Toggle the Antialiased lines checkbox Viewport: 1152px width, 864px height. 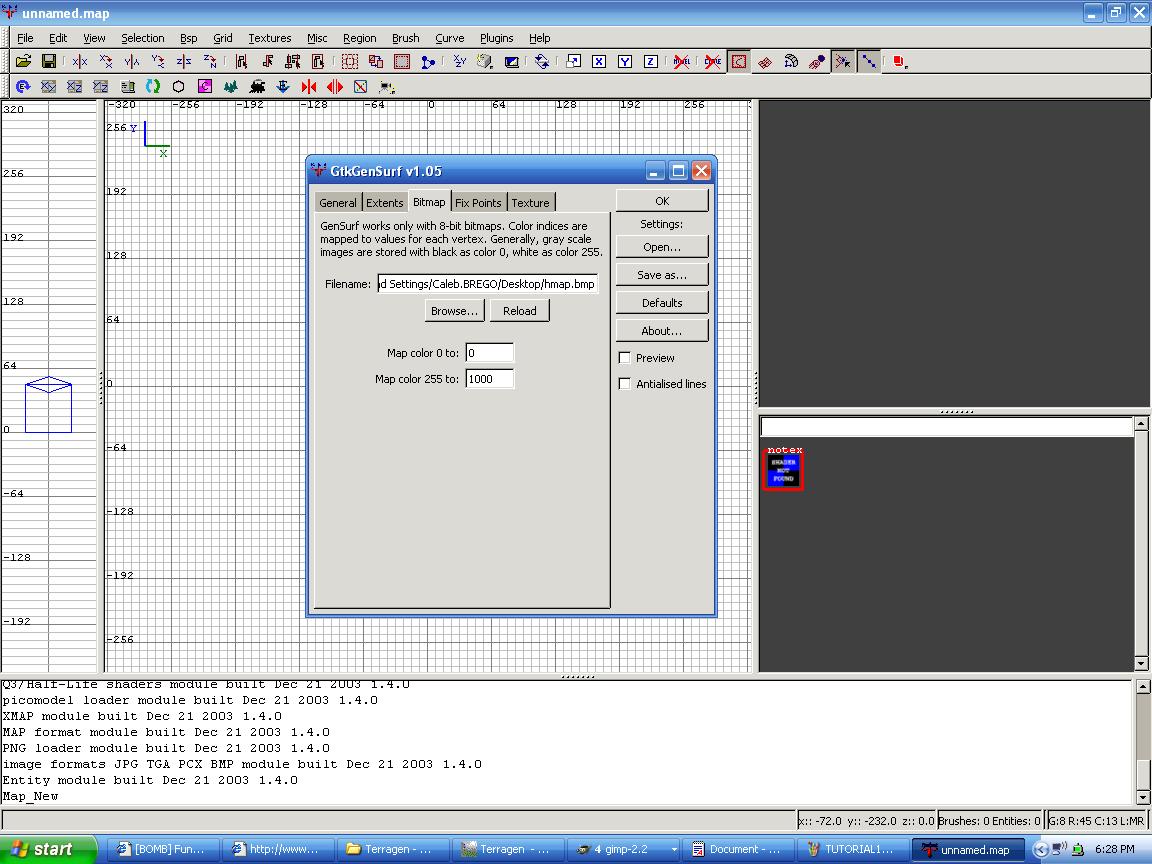click(625, 384)
